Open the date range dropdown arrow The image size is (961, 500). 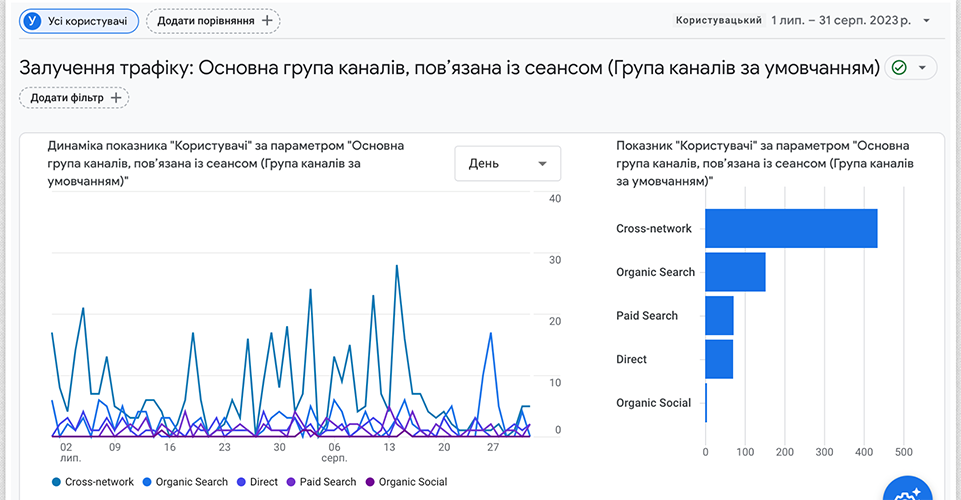coord(927,21)
